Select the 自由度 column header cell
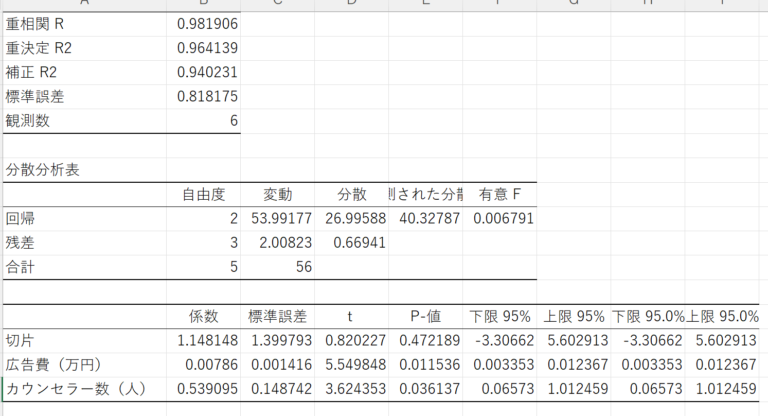This screenshot has width=768, height=416. (203, 194)
